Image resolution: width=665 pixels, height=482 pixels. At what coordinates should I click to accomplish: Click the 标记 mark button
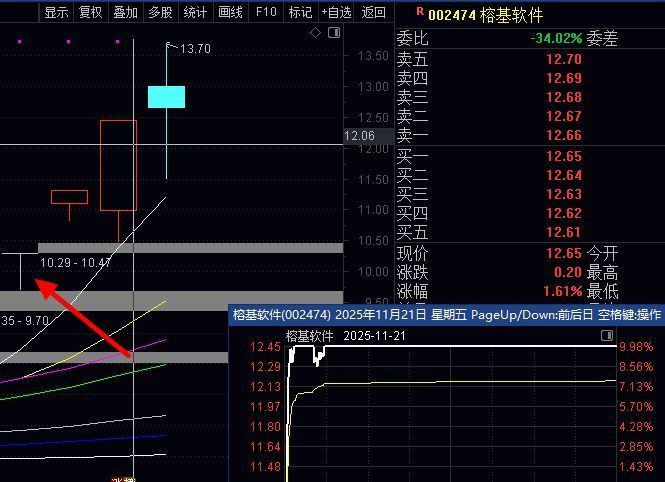point(300,12)
